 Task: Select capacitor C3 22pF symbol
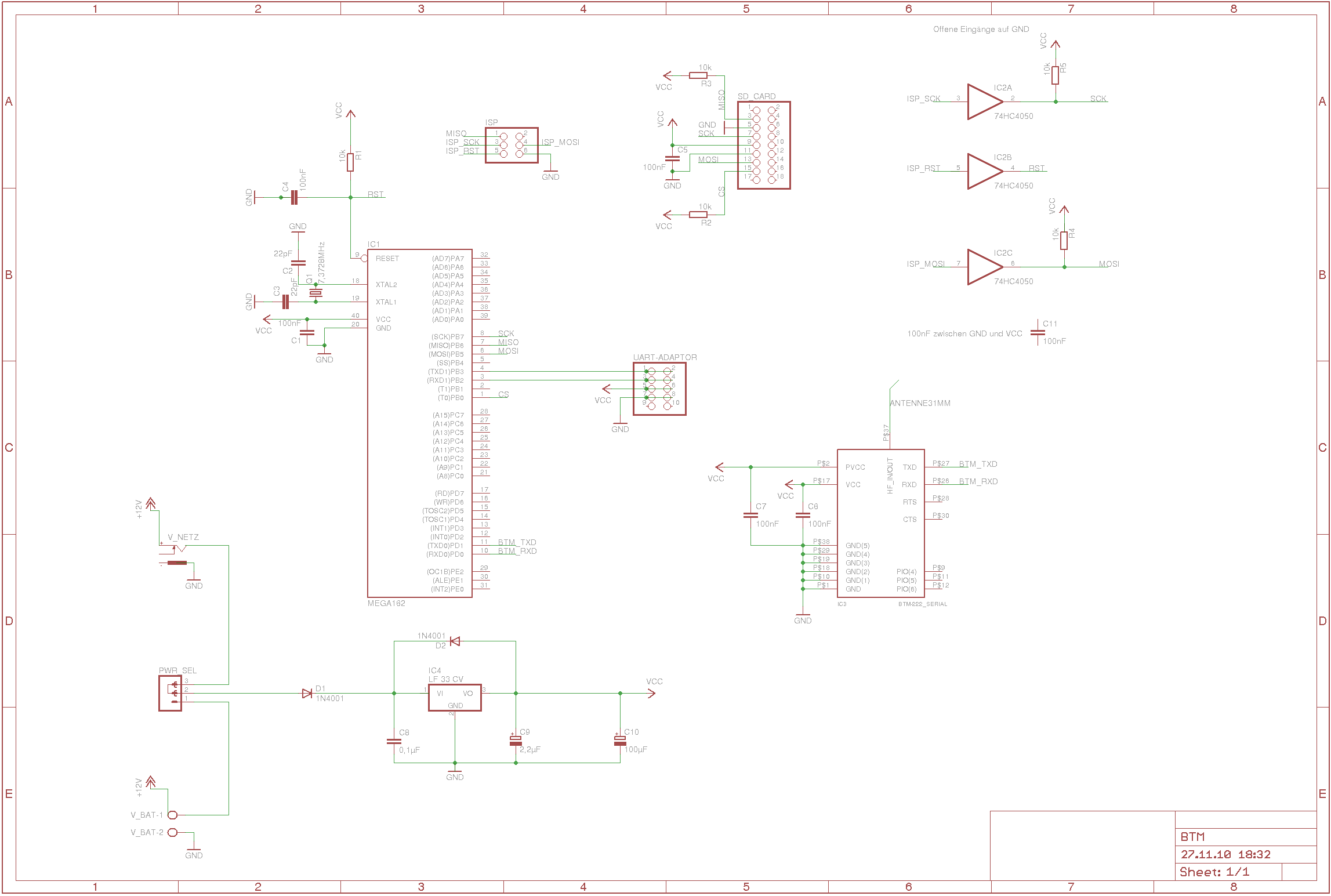pos(285,302)
